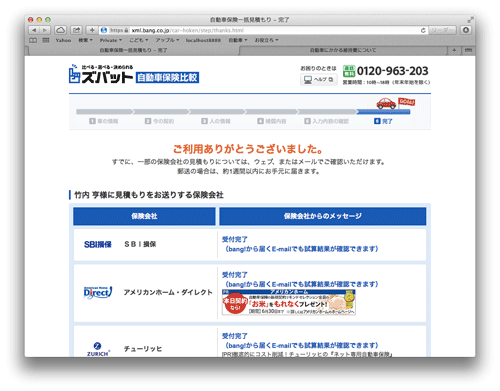Open the iCloud Tabs cloud button

point(60,30)
